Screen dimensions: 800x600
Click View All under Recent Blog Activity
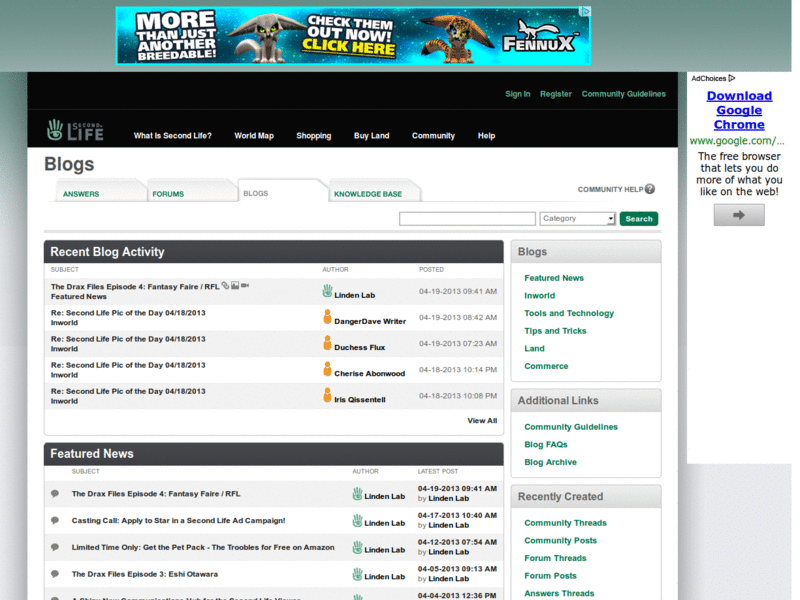[x=482, y=420]
